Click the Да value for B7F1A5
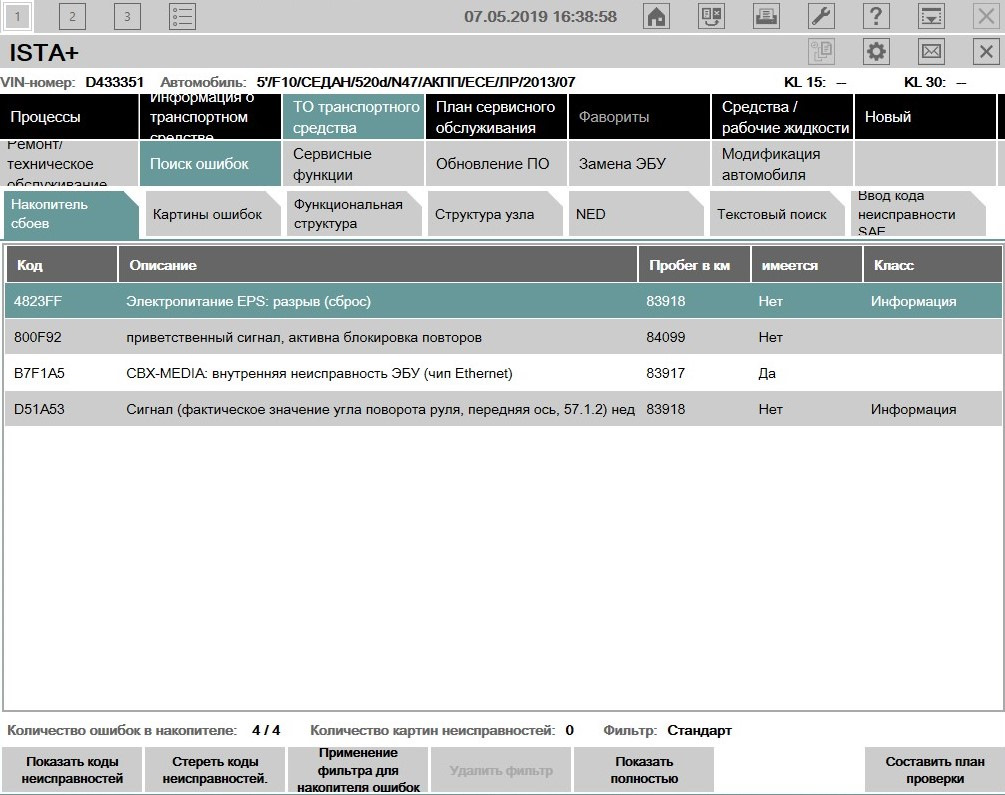 [x=767, y=373]
